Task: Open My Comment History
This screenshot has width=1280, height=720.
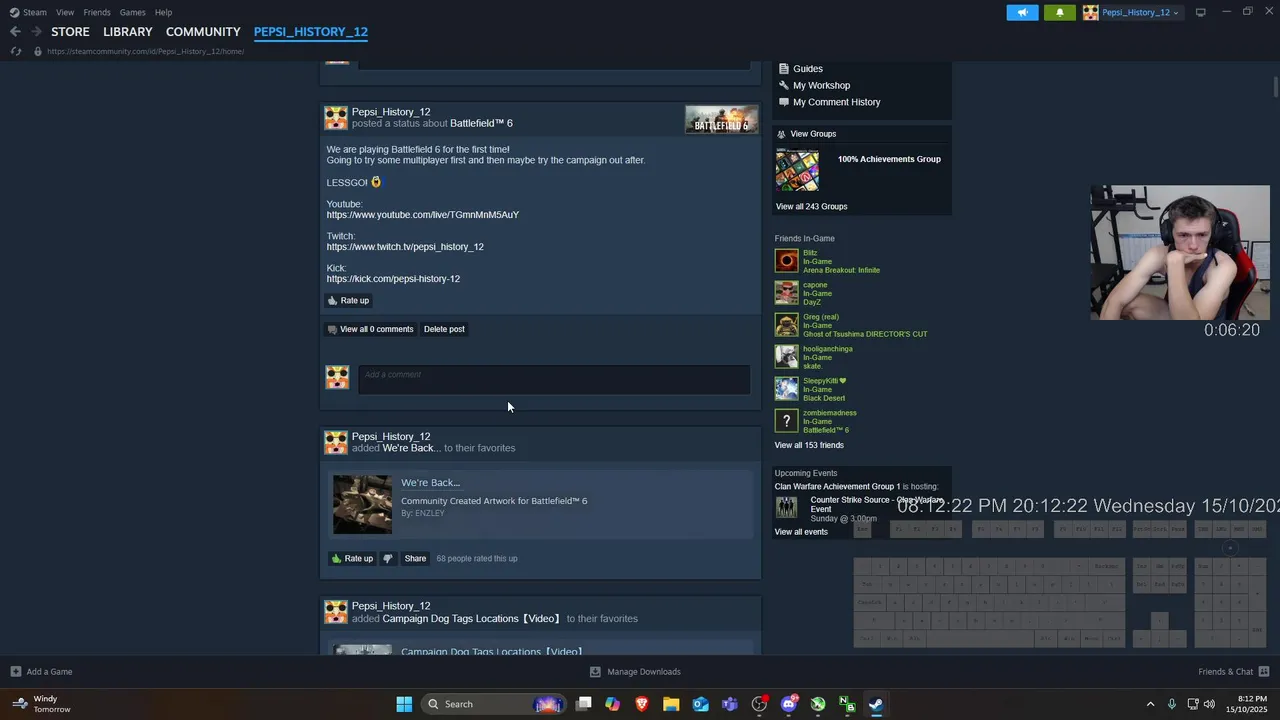Action: (836, 102)
